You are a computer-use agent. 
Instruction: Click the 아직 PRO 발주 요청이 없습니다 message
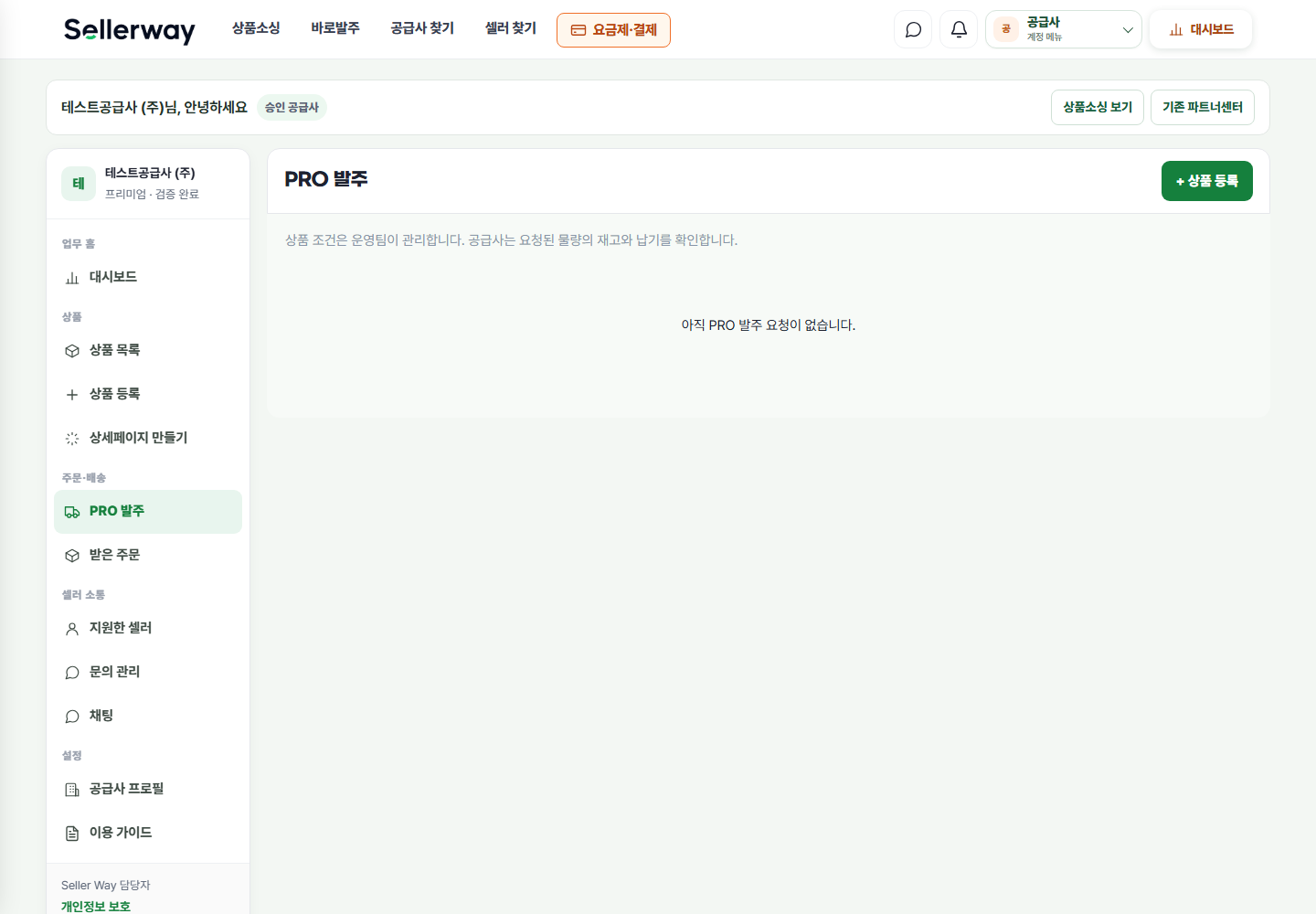tap(769, 325)
